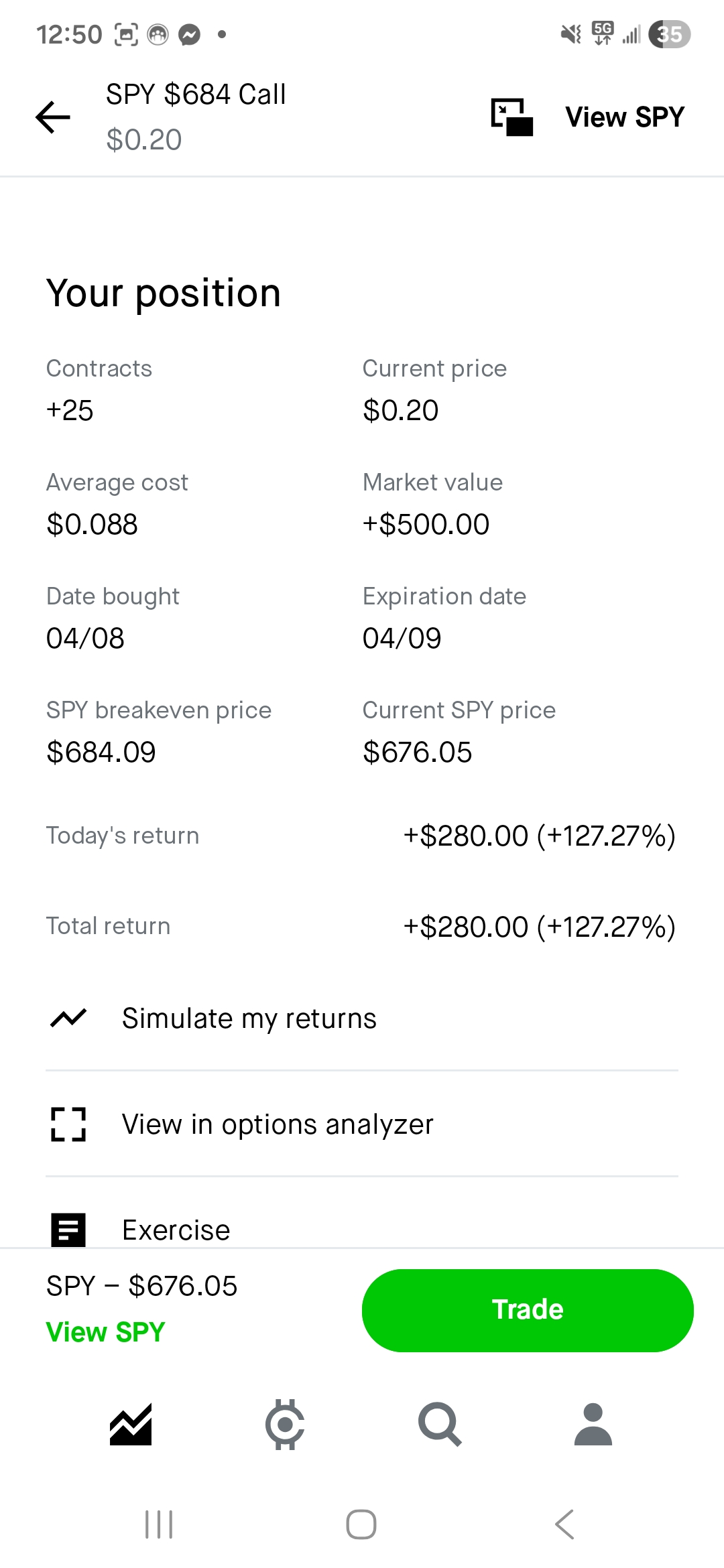The height and width of the screenshot is (1568, 724).
Task: Open the account profile tab
Action: [x=593, y=1424]
